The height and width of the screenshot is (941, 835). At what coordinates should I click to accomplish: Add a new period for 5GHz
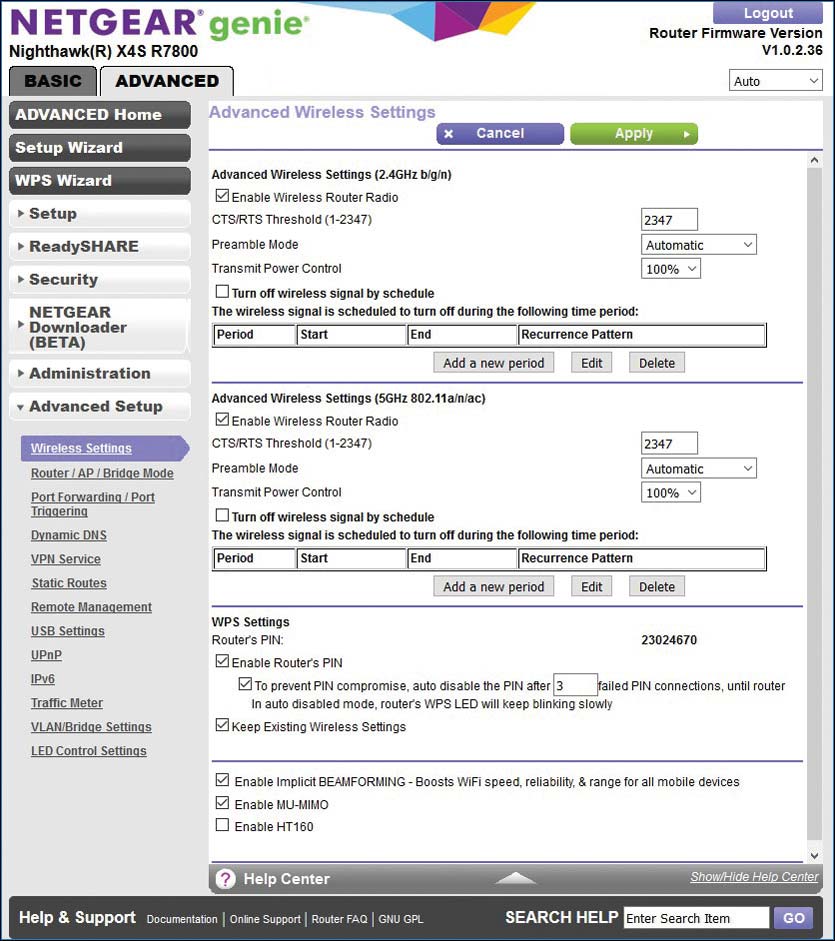tap(493, 587)
